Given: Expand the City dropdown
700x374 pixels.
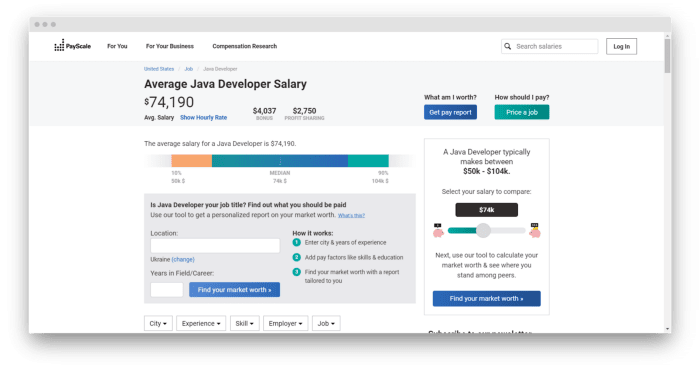Looking at the screenshot, I should (x=158, y=323).
